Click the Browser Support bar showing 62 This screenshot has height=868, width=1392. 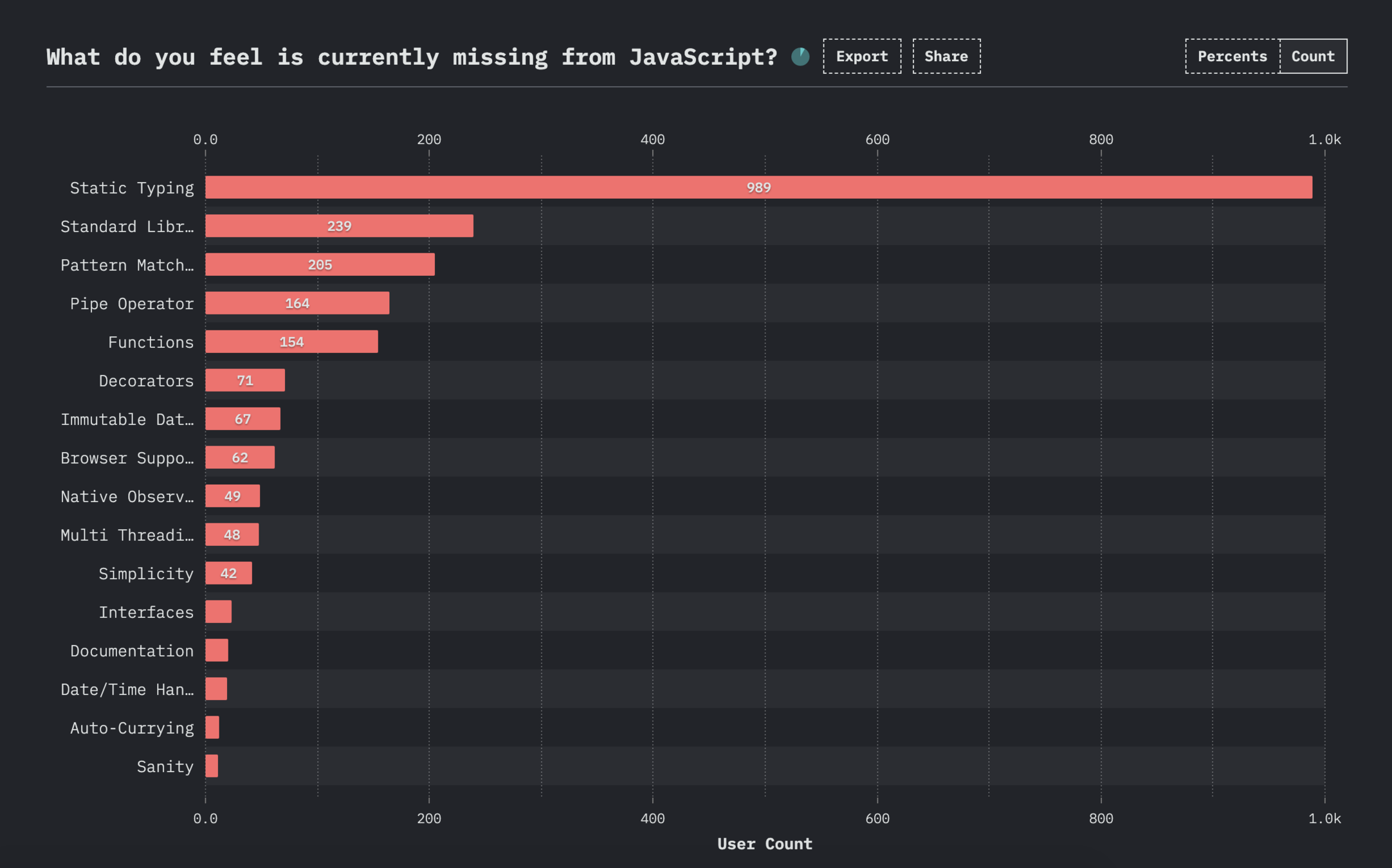pos(239,458)
